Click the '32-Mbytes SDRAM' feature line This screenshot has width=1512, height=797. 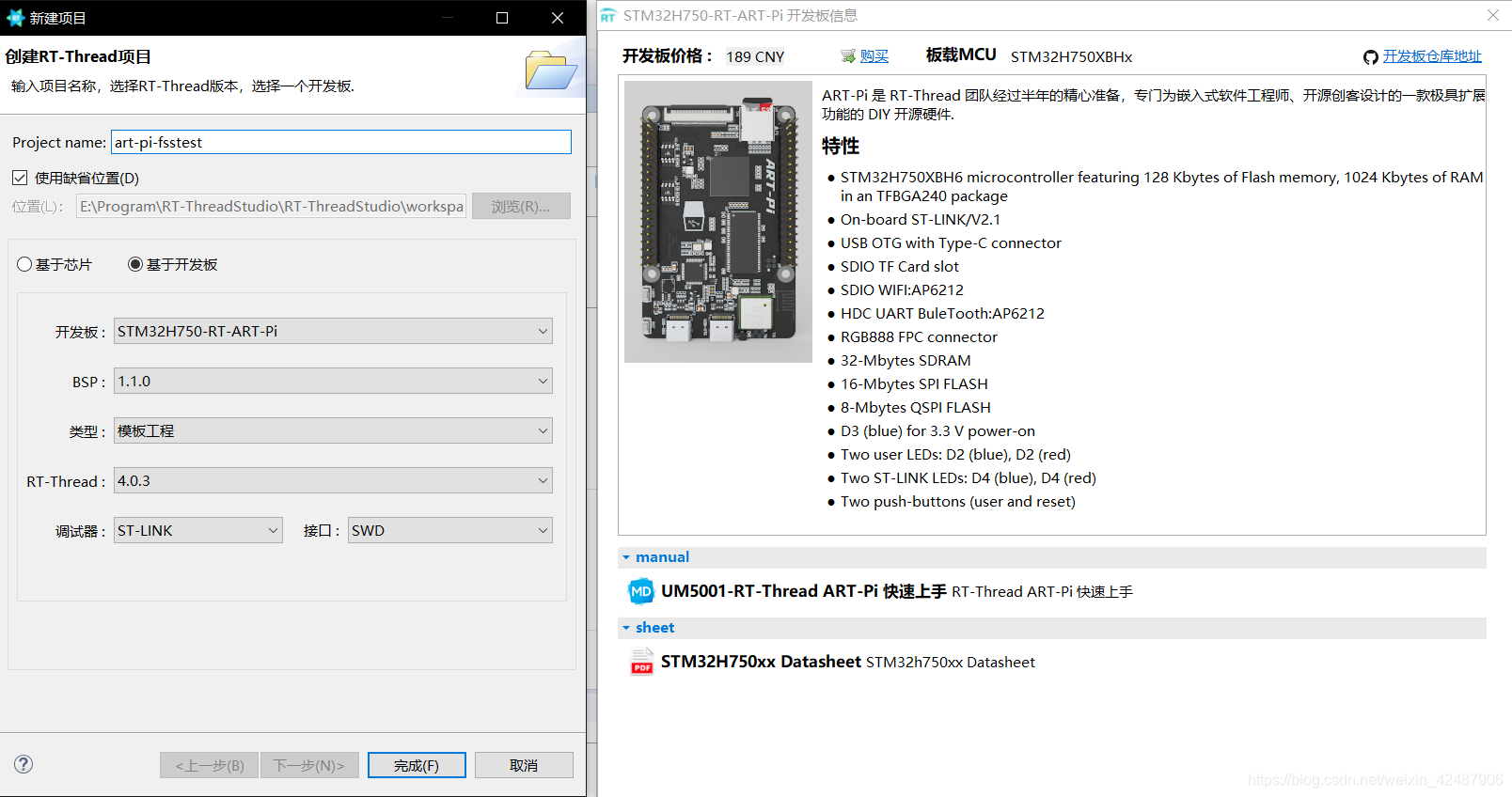906,361
